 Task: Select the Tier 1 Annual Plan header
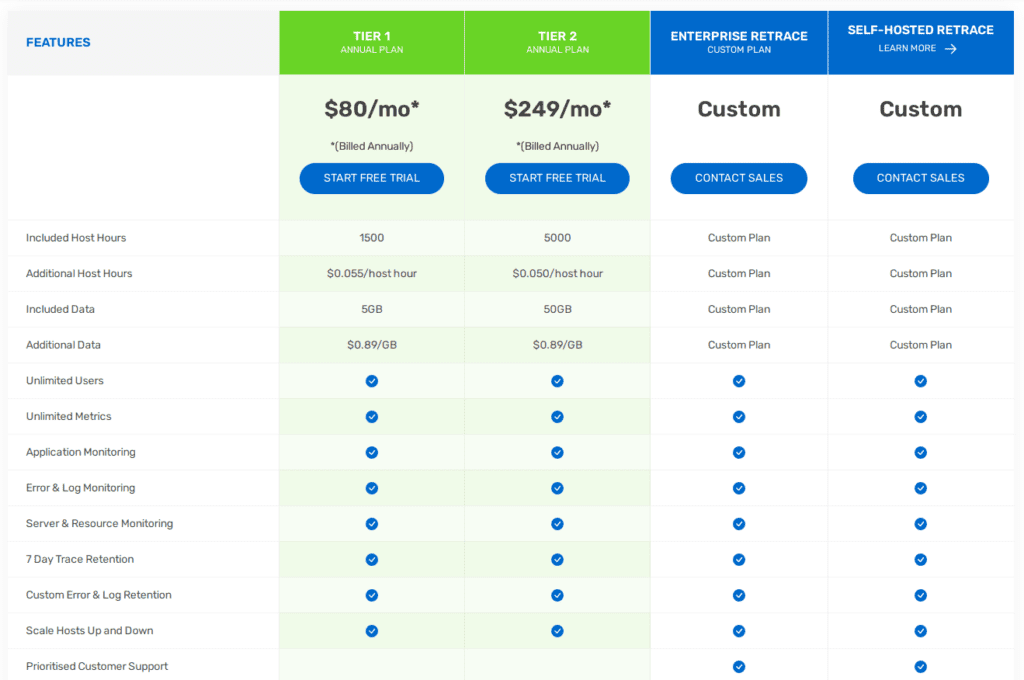click(x=372, y=42)
